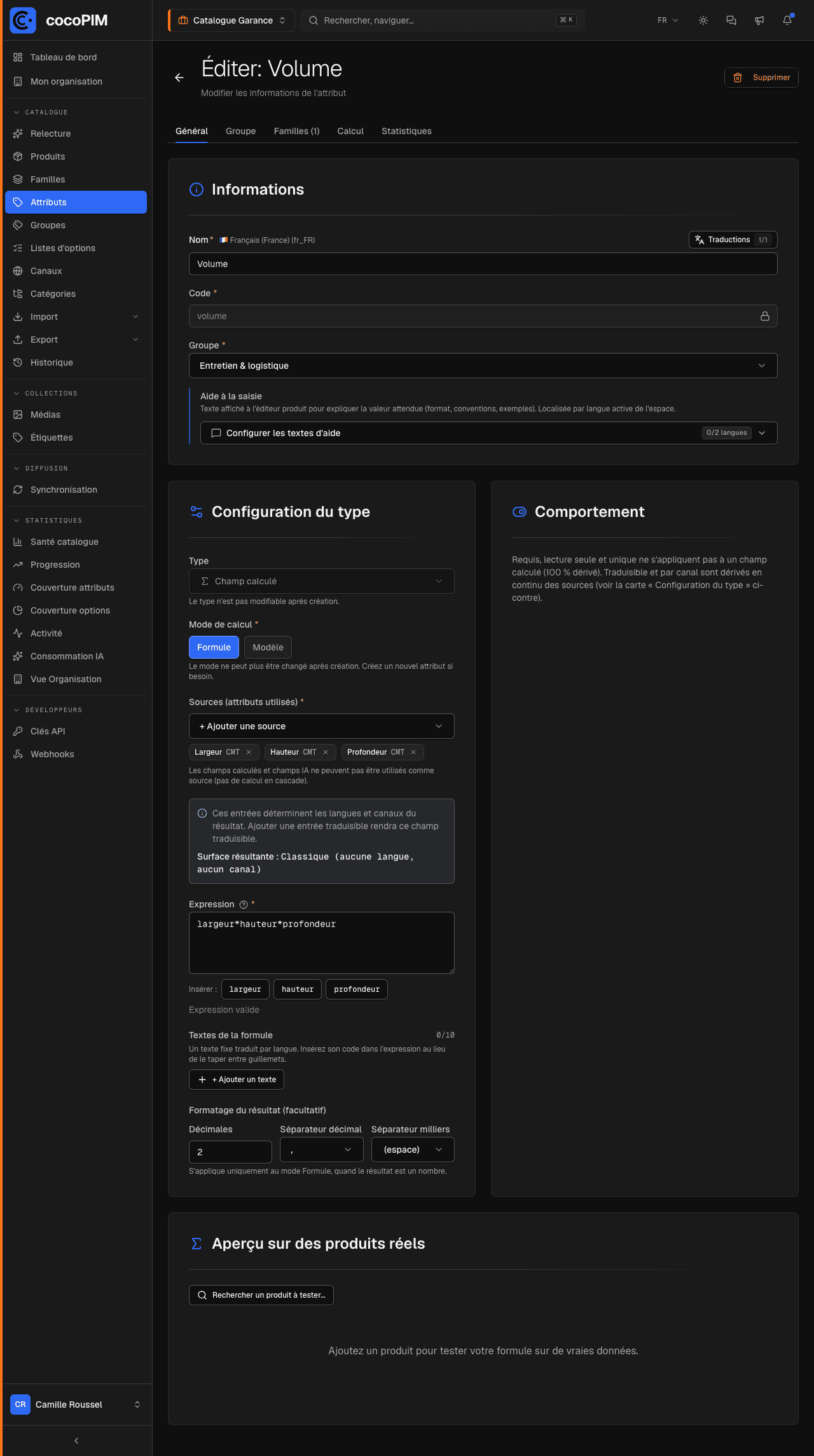
Task: Open the Camille Roussel user menu
Action: 76,1404
